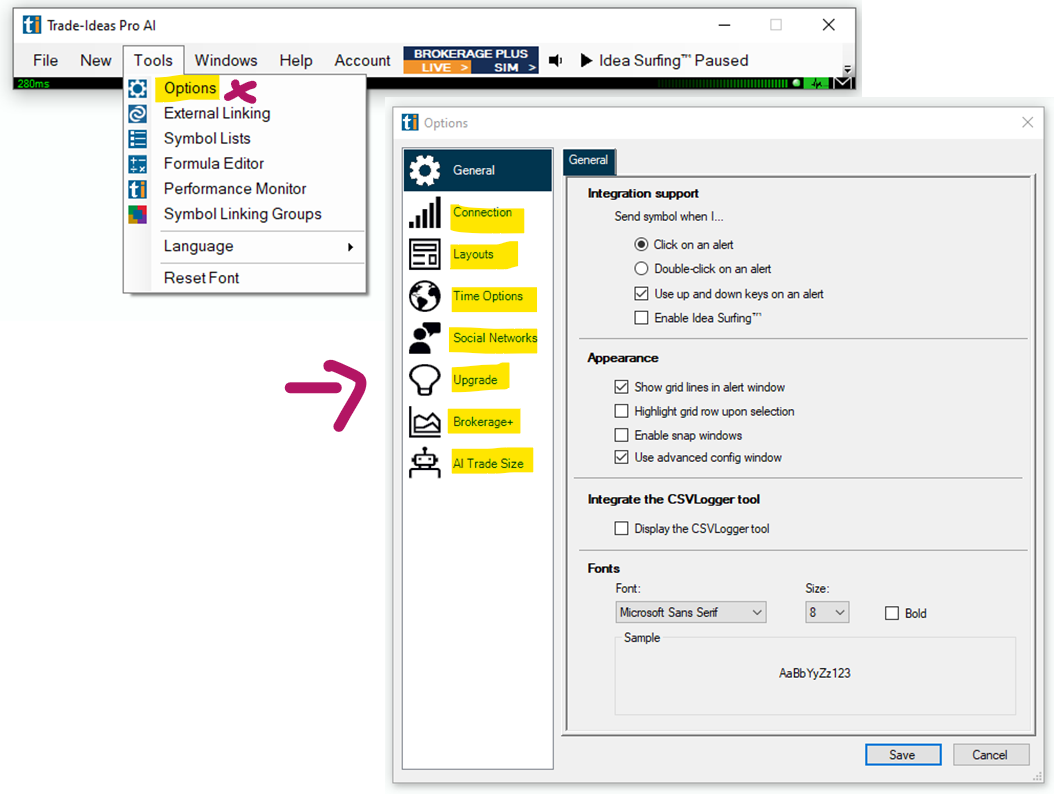Select the General gear icon in Options sidebar
The width and height of the screenshot is (1056, 794).
point(425,170)
